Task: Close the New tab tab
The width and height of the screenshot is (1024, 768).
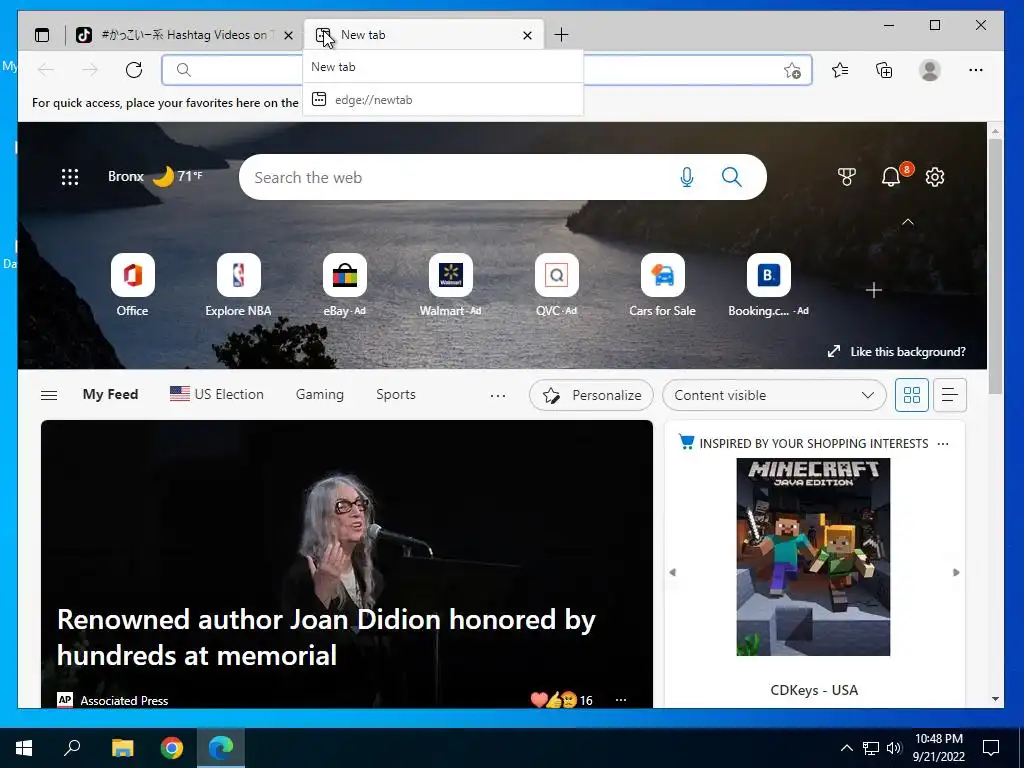Action: point(528,35)
